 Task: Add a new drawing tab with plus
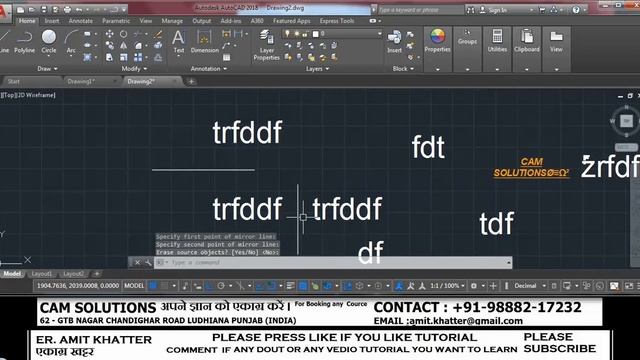pos(191,82)
